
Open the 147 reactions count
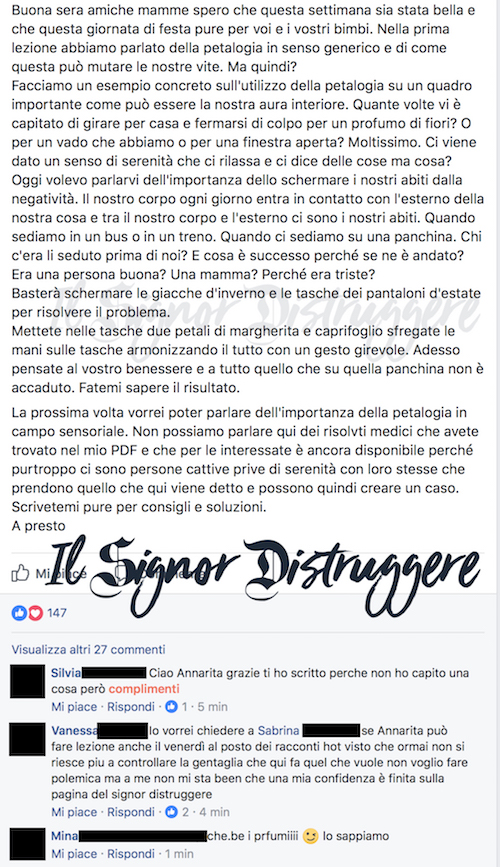[x=57, y=613]
